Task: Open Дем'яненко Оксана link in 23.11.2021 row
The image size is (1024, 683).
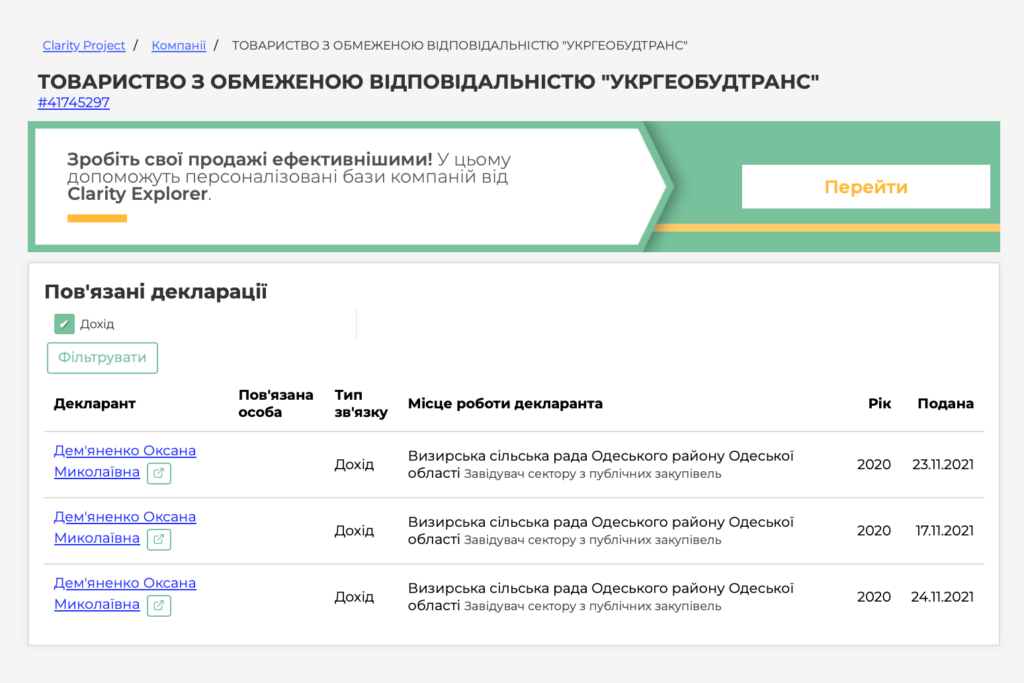Action: (x=124, y=451)
